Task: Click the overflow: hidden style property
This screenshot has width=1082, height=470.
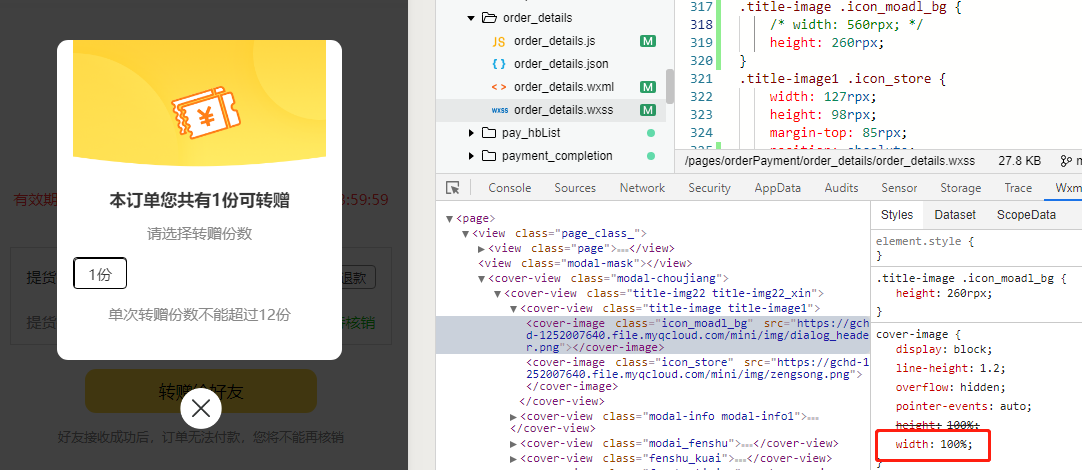Action: 951,387
